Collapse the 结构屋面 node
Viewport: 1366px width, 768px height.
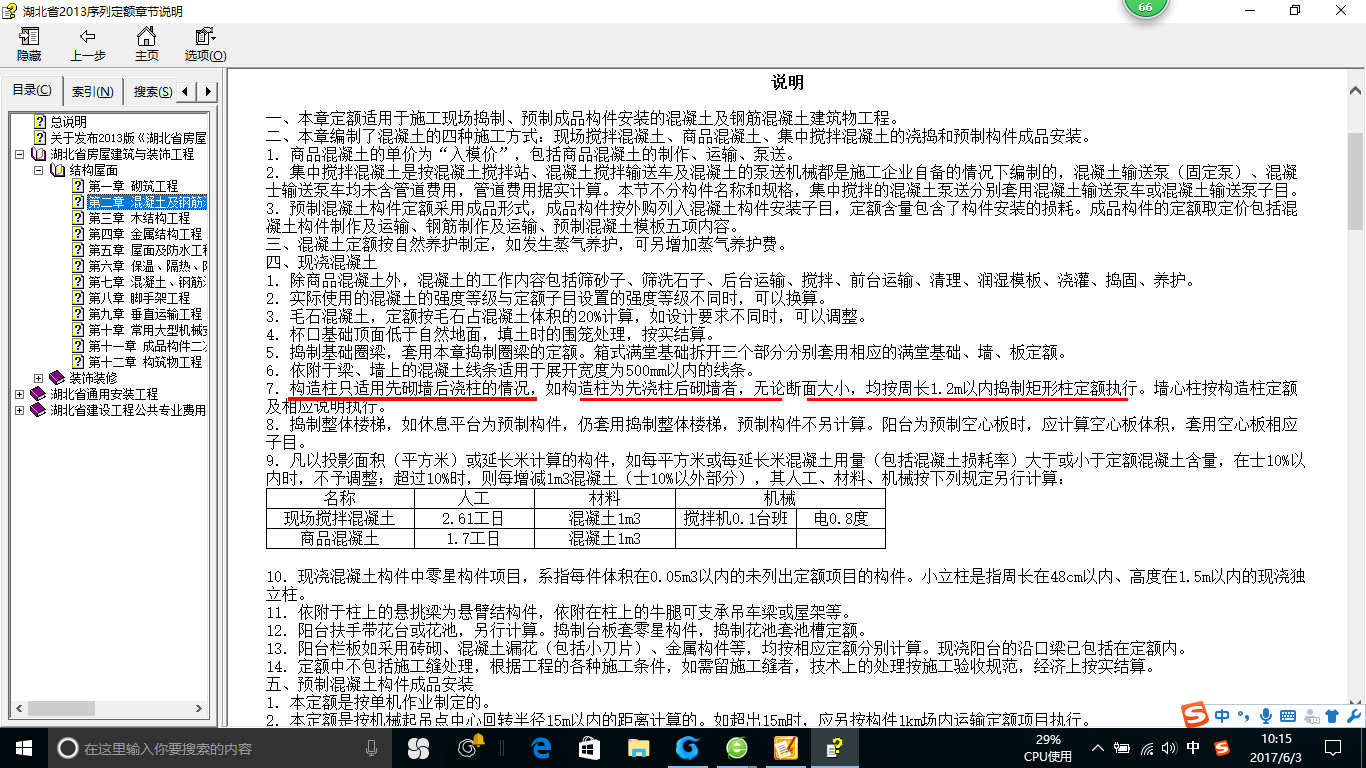coord(38,170)
